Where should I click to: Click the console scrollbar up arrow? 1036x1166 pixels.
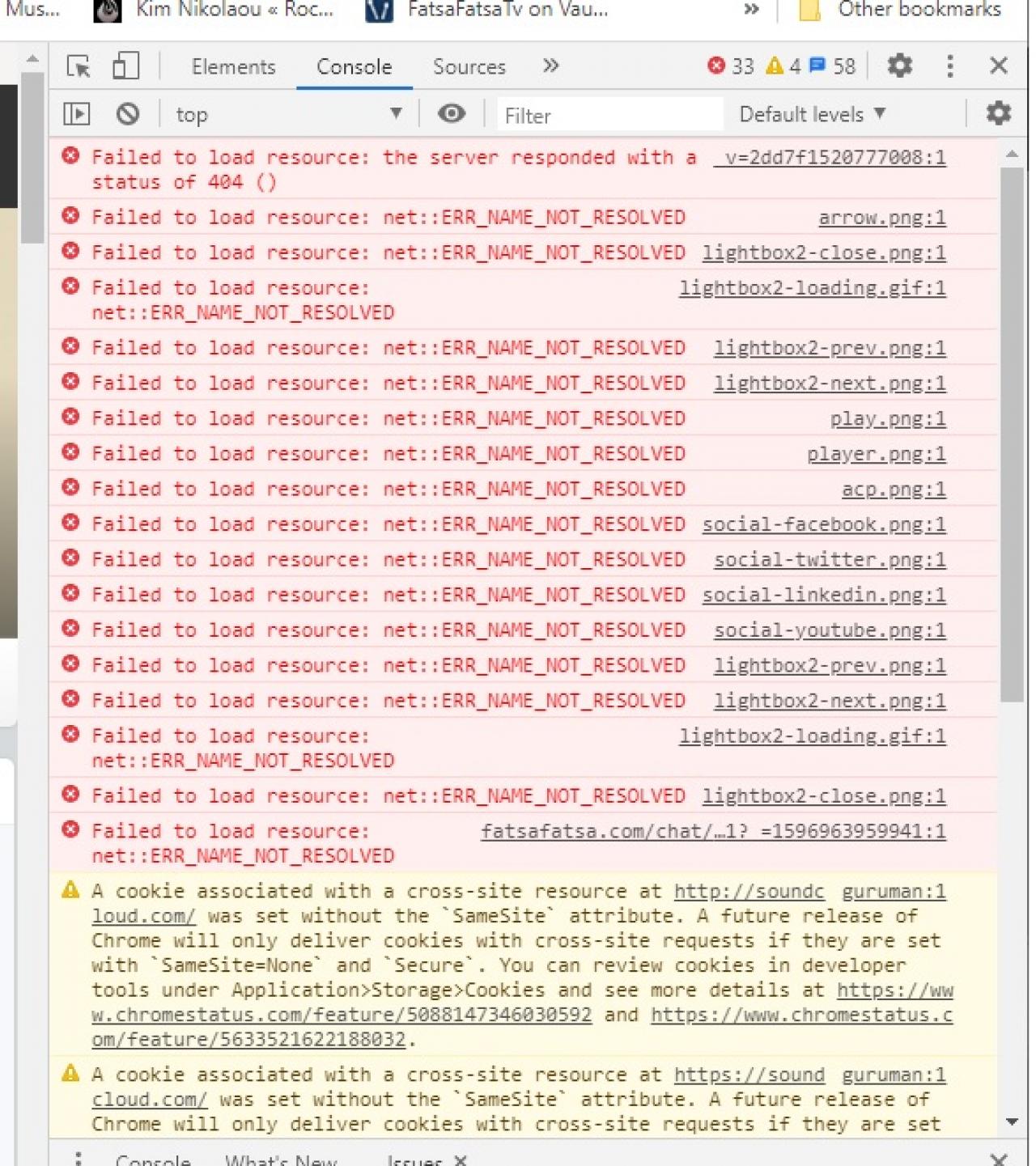(x=1012, y=153)
